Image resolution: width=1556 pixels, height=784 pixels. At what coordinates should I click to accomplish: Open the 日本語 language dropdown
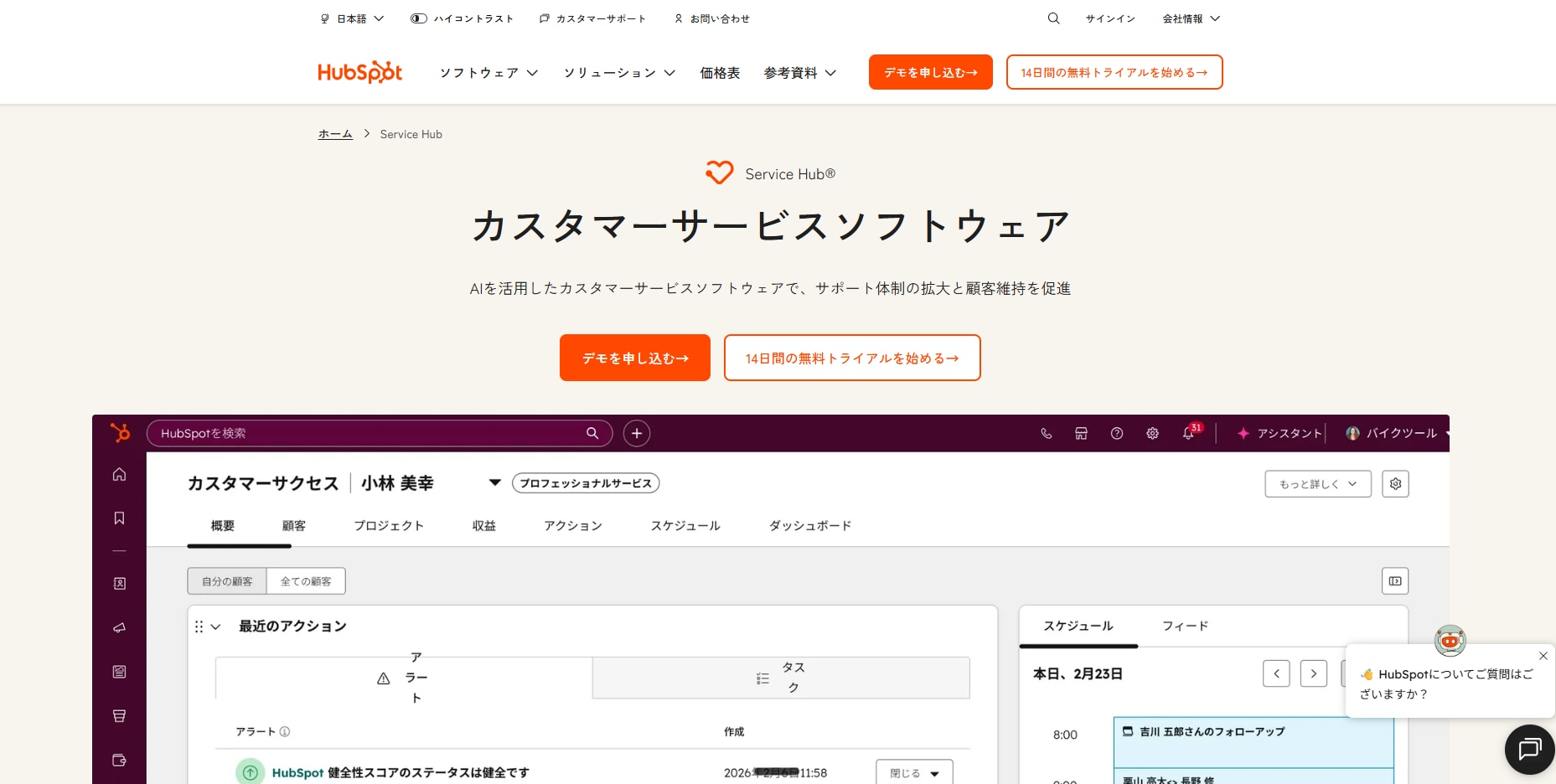coord(352,18)
